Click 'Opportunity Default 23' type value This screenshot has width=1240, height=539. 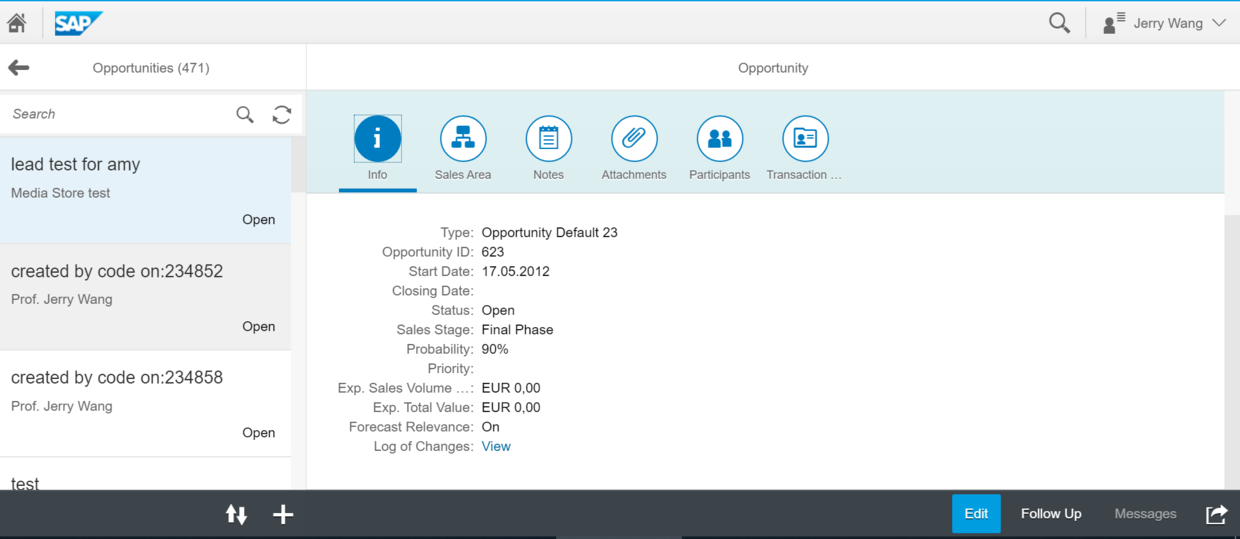[x=550, y=233]
